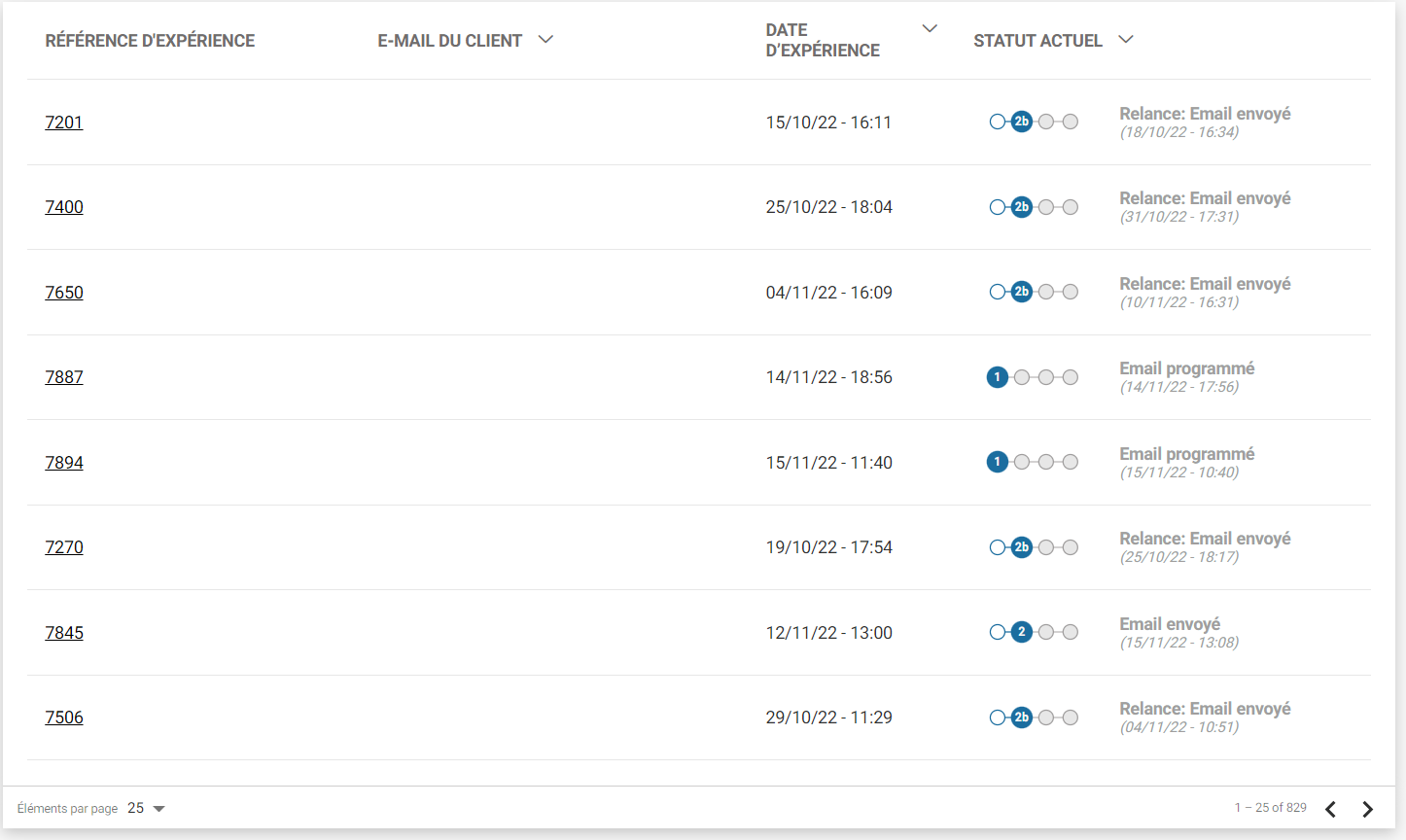Expand the Statut actuel column filter
Viewport: 1406px width, 840px height.
[1126, 40]
